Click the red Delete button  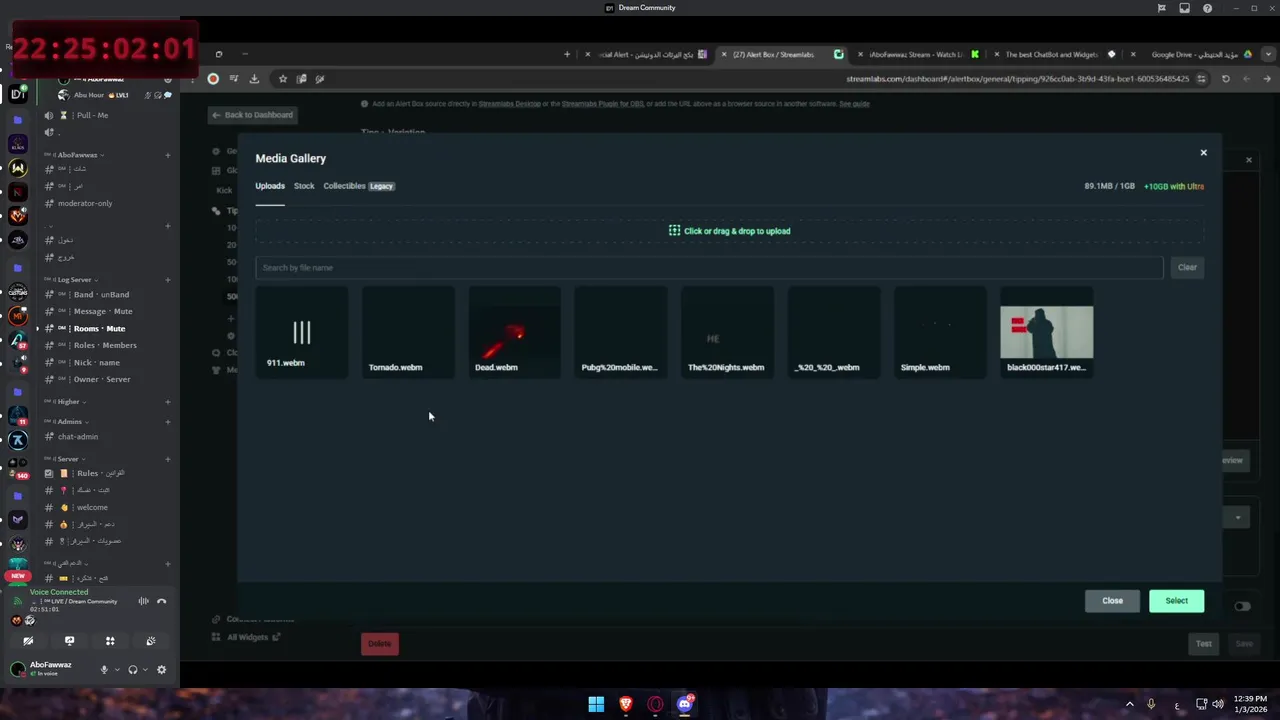click(379, 644)
